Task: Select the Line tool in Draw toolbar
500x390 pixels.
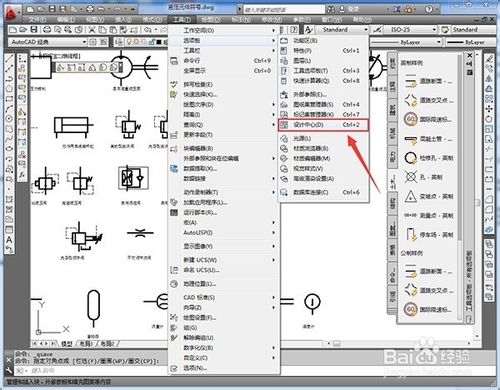Action: tap(9, 59)
